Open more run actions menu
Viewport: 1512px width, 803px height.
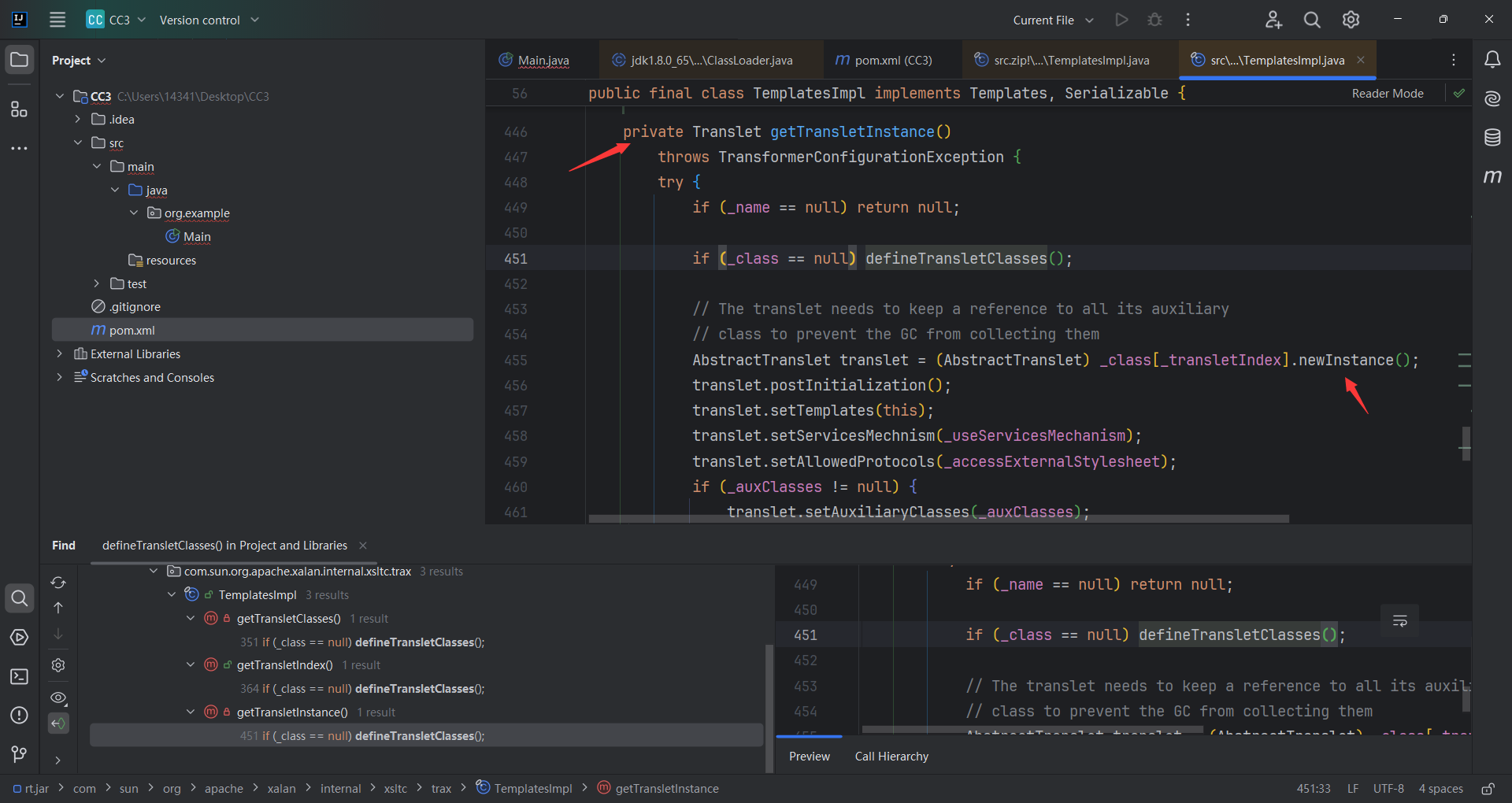click(1188, 20)
